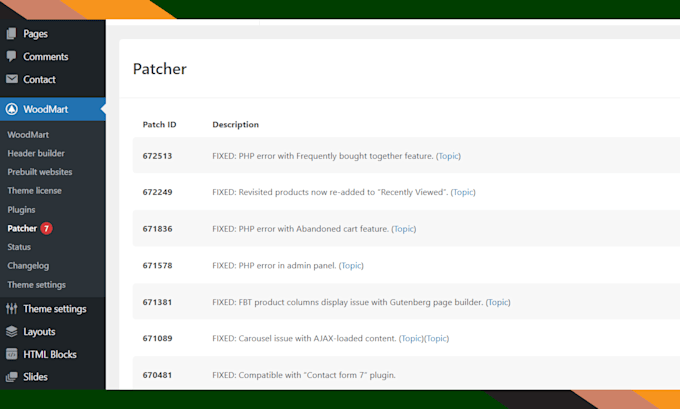Open Plugins submenu item

click(x=21, y=209)
